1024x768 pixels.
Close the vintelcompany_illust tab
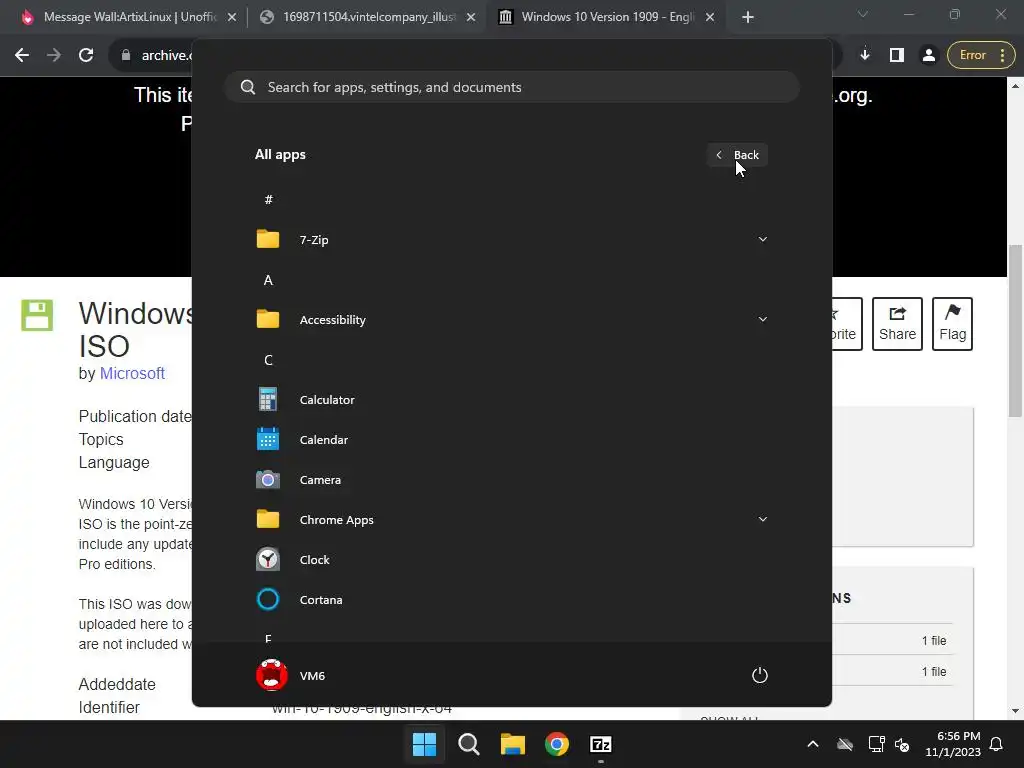pos(471,18)
